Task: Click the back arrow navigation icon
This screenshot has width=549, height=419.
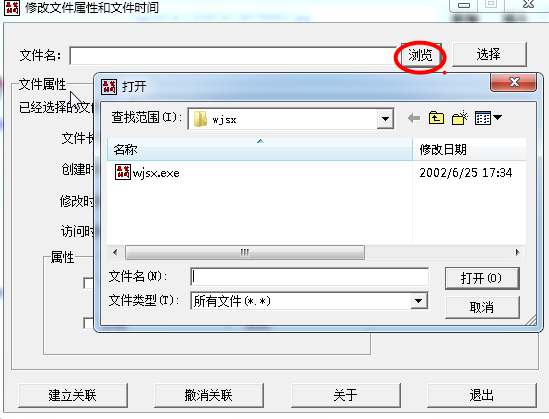Action: pos(414,118)
